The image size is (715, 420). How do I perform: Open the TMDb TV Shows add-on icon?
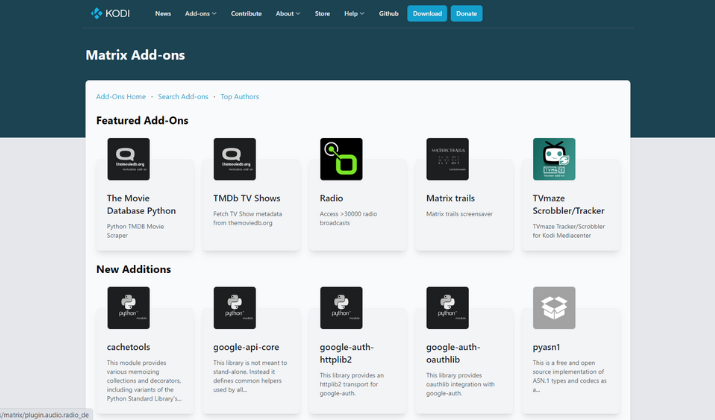tap(235, 159)
